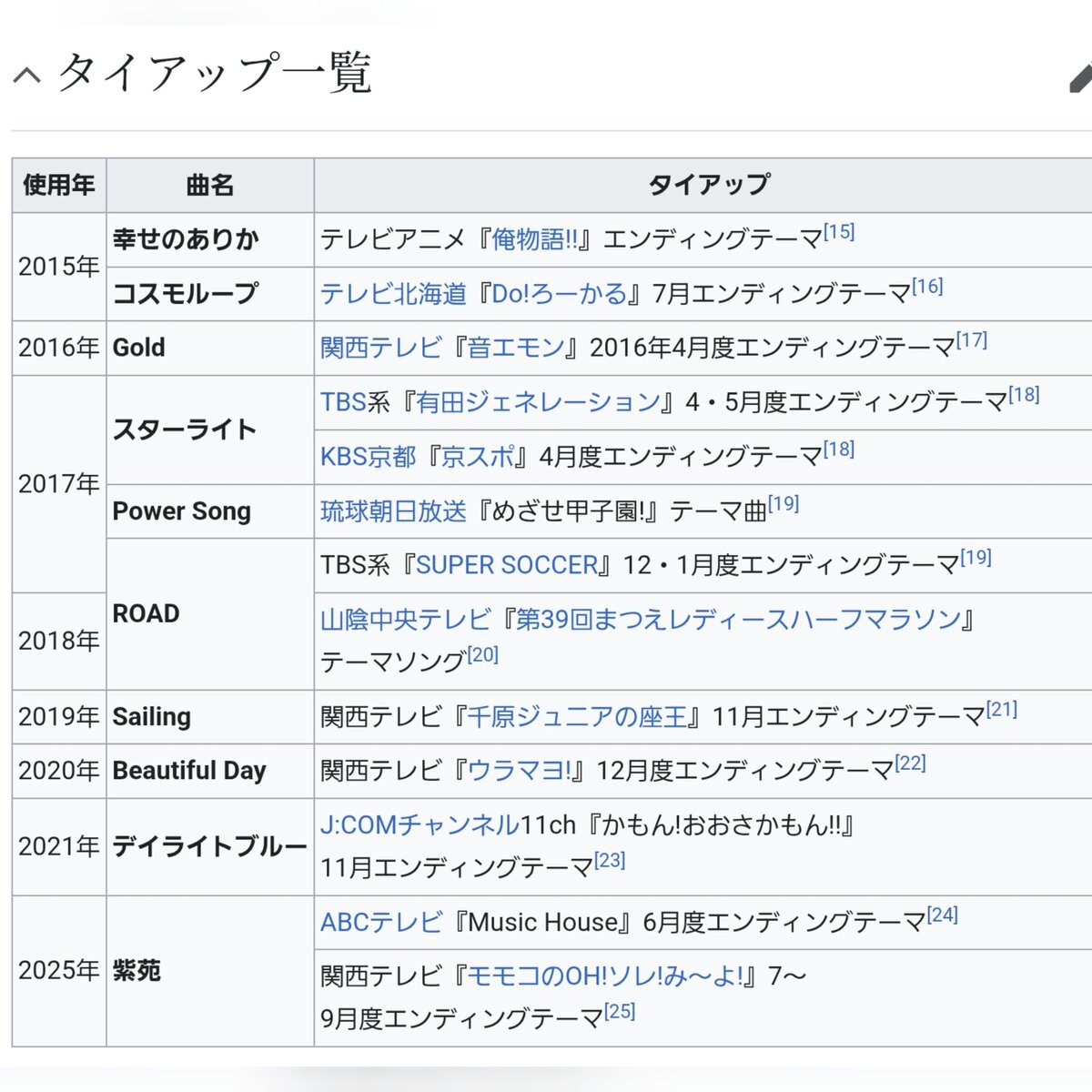Image resolution: width=1092 pixels, height=1092 pixels.
Task: Open the KBS京都 link
Action: pos(368,456)
